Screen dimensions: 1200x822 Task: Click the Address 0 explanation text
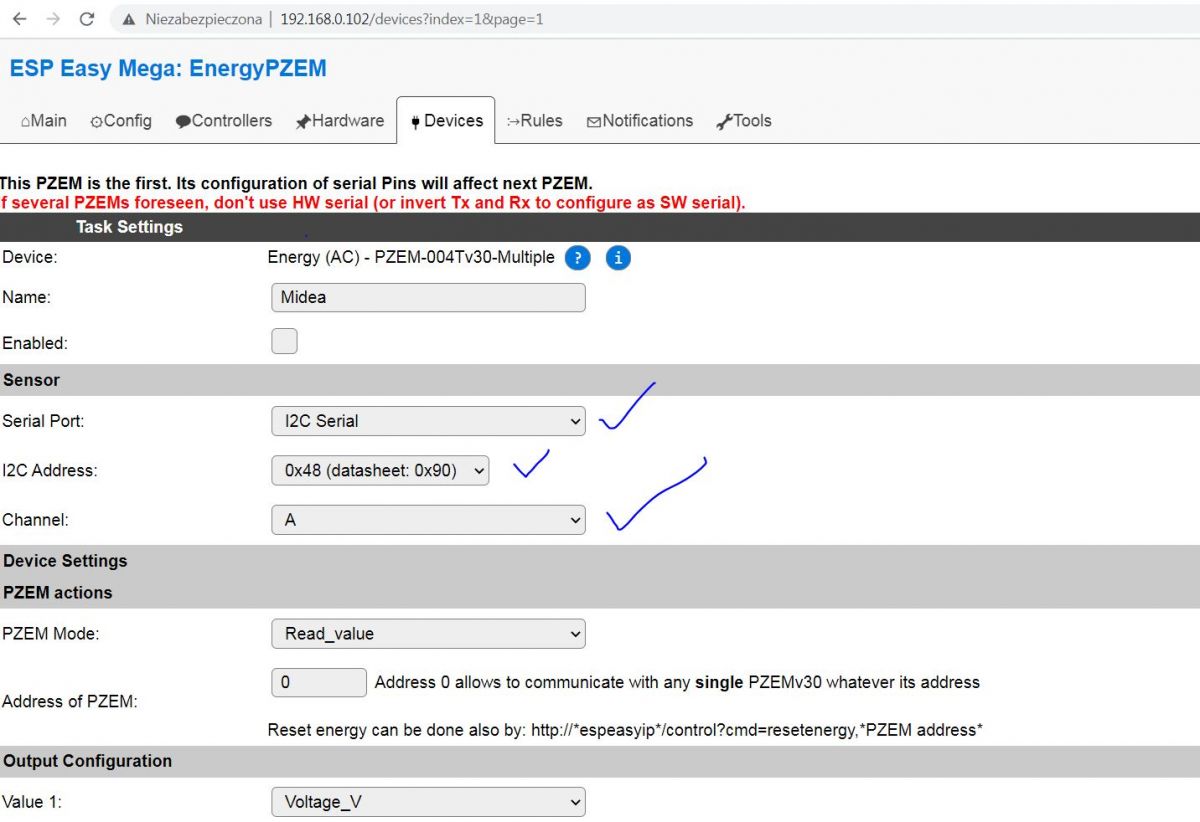pos(677,682)
